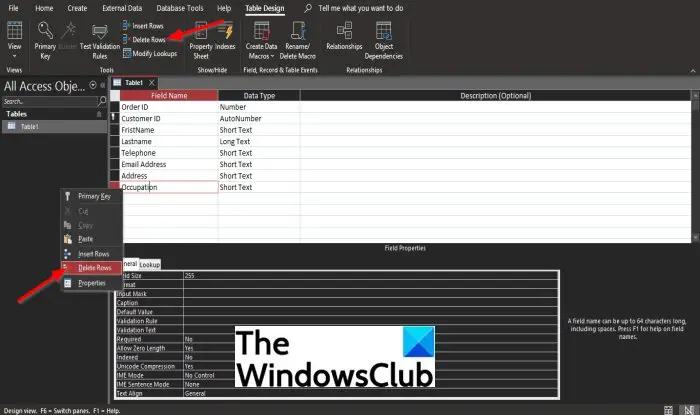
Task: Click the navigation search magnifier icon
Action: coord(102,101)
